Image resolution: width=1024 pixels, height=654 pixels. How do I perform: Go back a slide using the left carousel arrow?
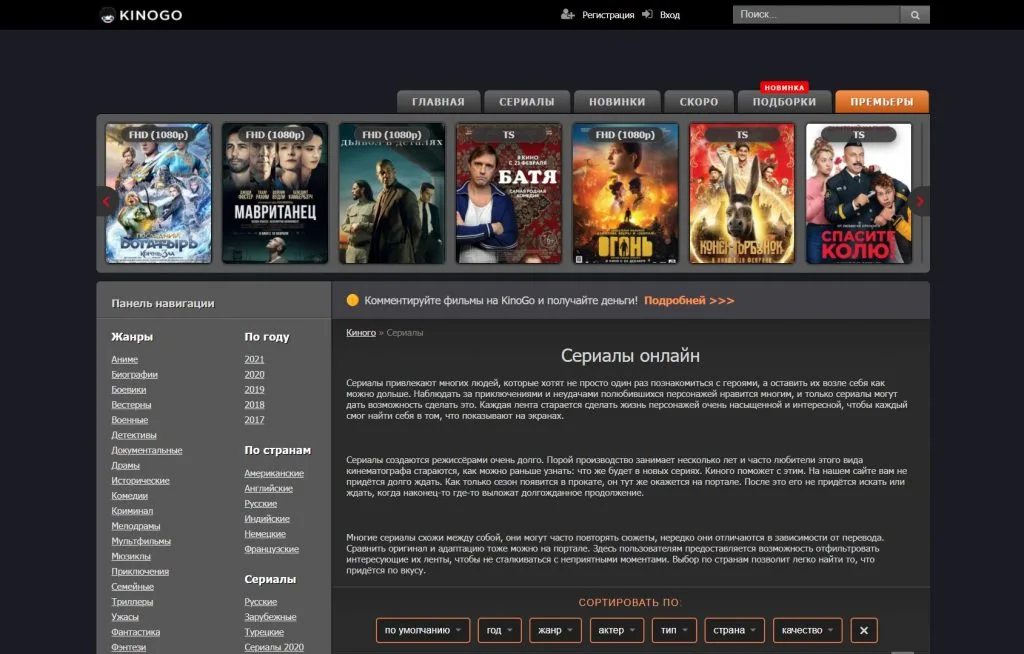tap(104, 200)
